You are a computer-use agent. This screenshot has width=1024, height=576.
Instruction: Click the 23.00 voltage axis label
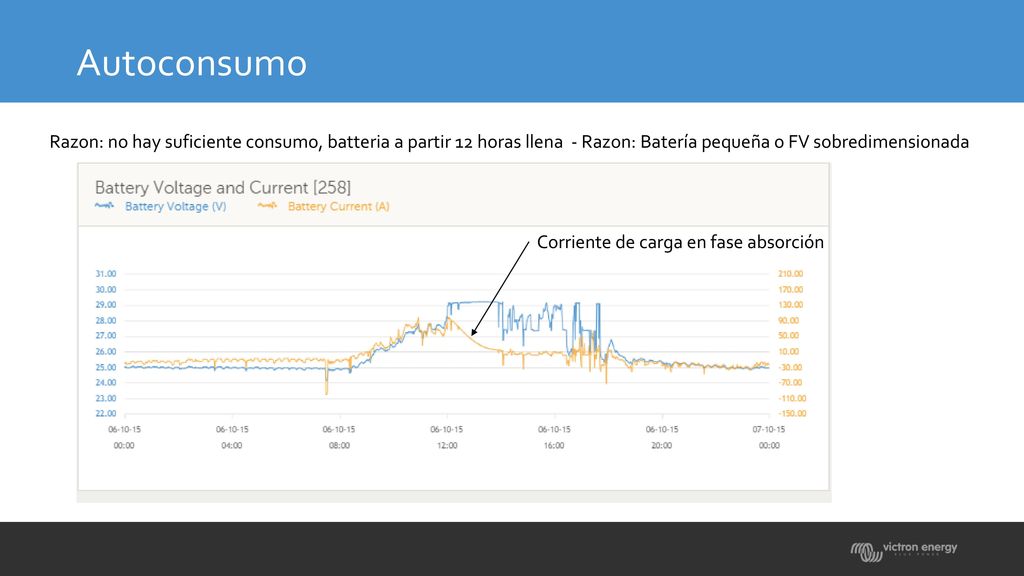pos(106,398)
